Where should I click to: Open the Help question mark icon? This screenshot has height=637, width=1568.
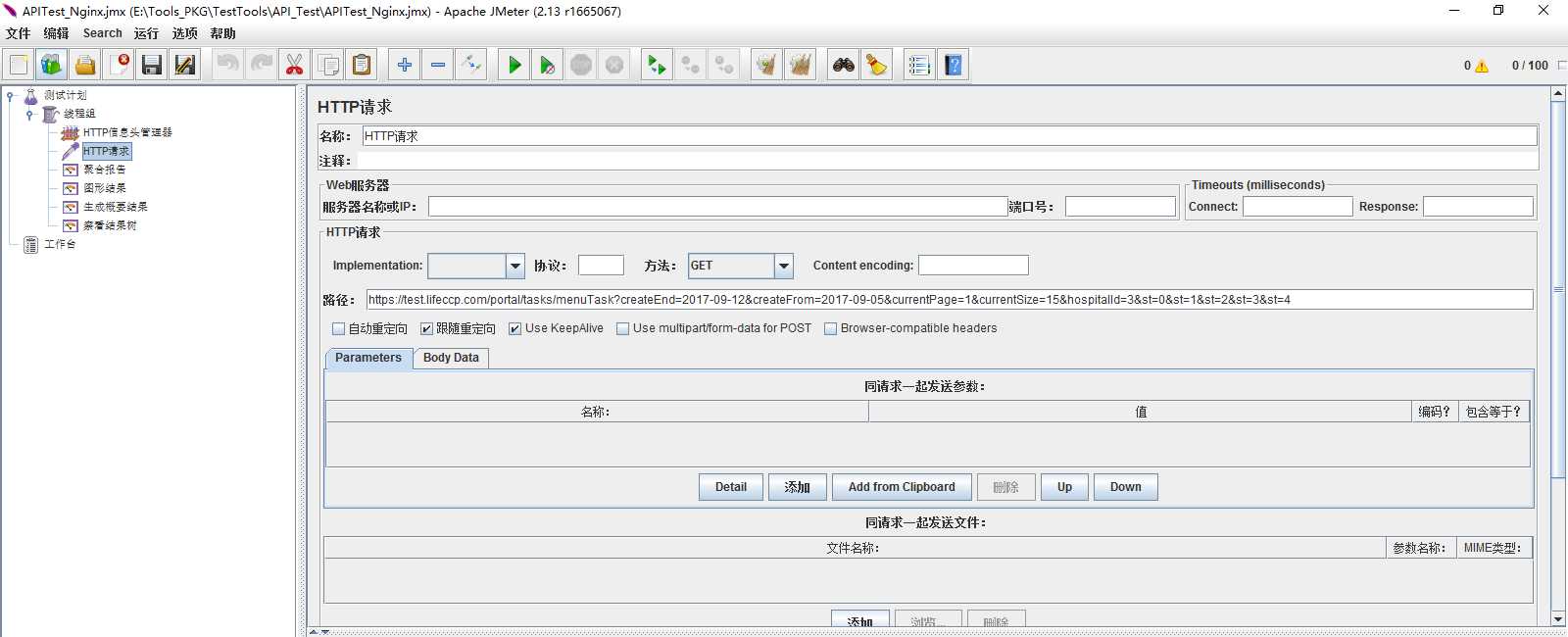click(x=953, y=65)
